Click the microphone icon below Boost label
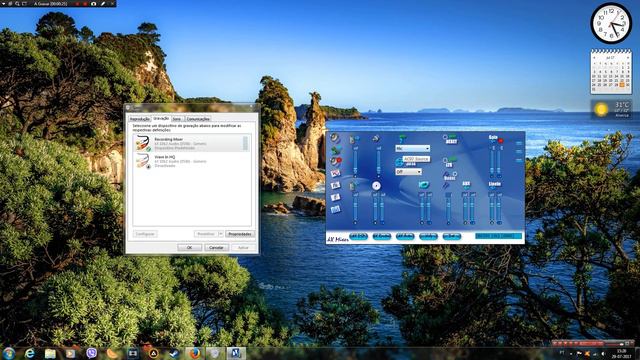This screenshot has width=640, height=360. (x=446, y=186)
